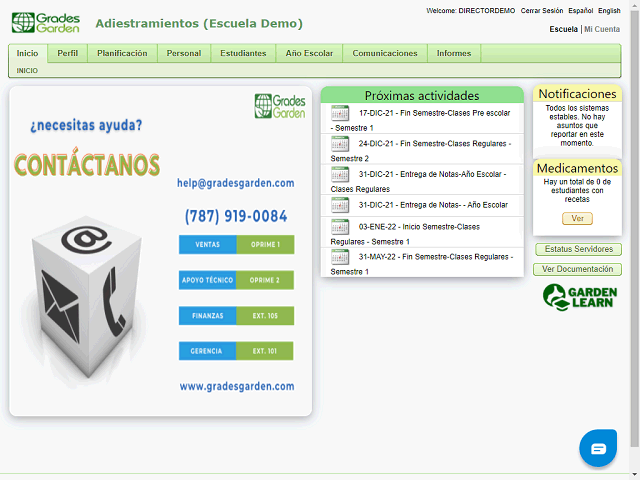The image size is (640, 480).
Task: Click calendar icon beside Entrega de Notas-Año Escolar - Clases Regulares
Action: coord(340,174)
